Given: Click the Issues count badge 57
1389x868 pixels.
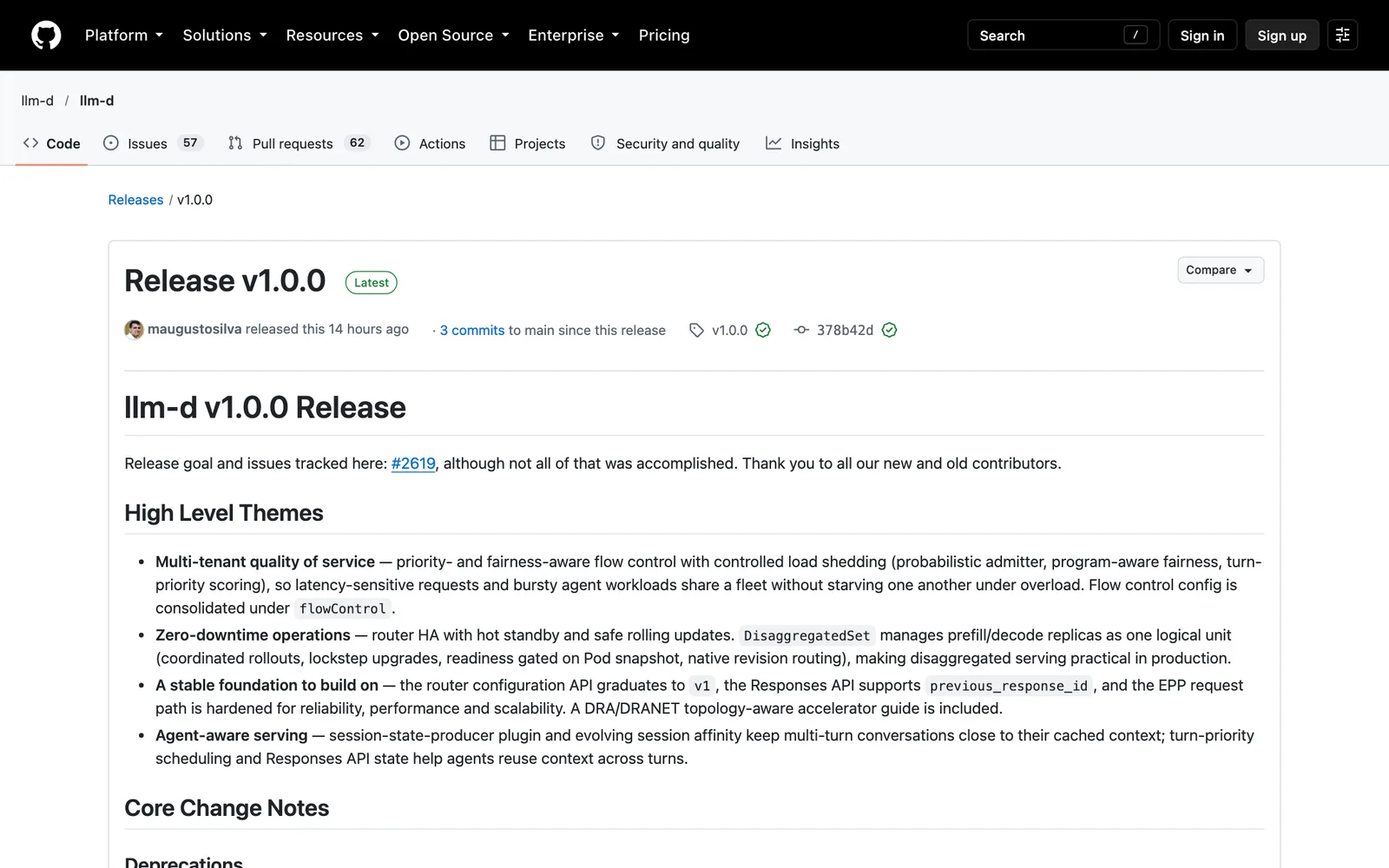Looking at the screenshot, I should [190, 143].
